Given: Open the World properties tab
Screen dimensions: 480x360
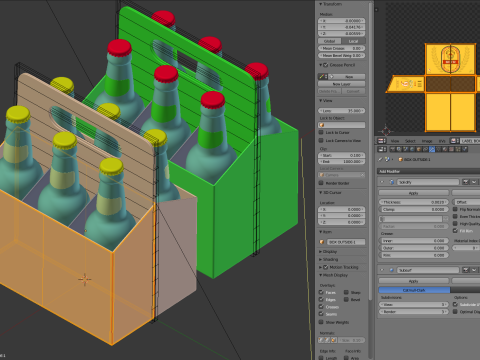Looking at the screenshot, I should (x=412, y=149).
